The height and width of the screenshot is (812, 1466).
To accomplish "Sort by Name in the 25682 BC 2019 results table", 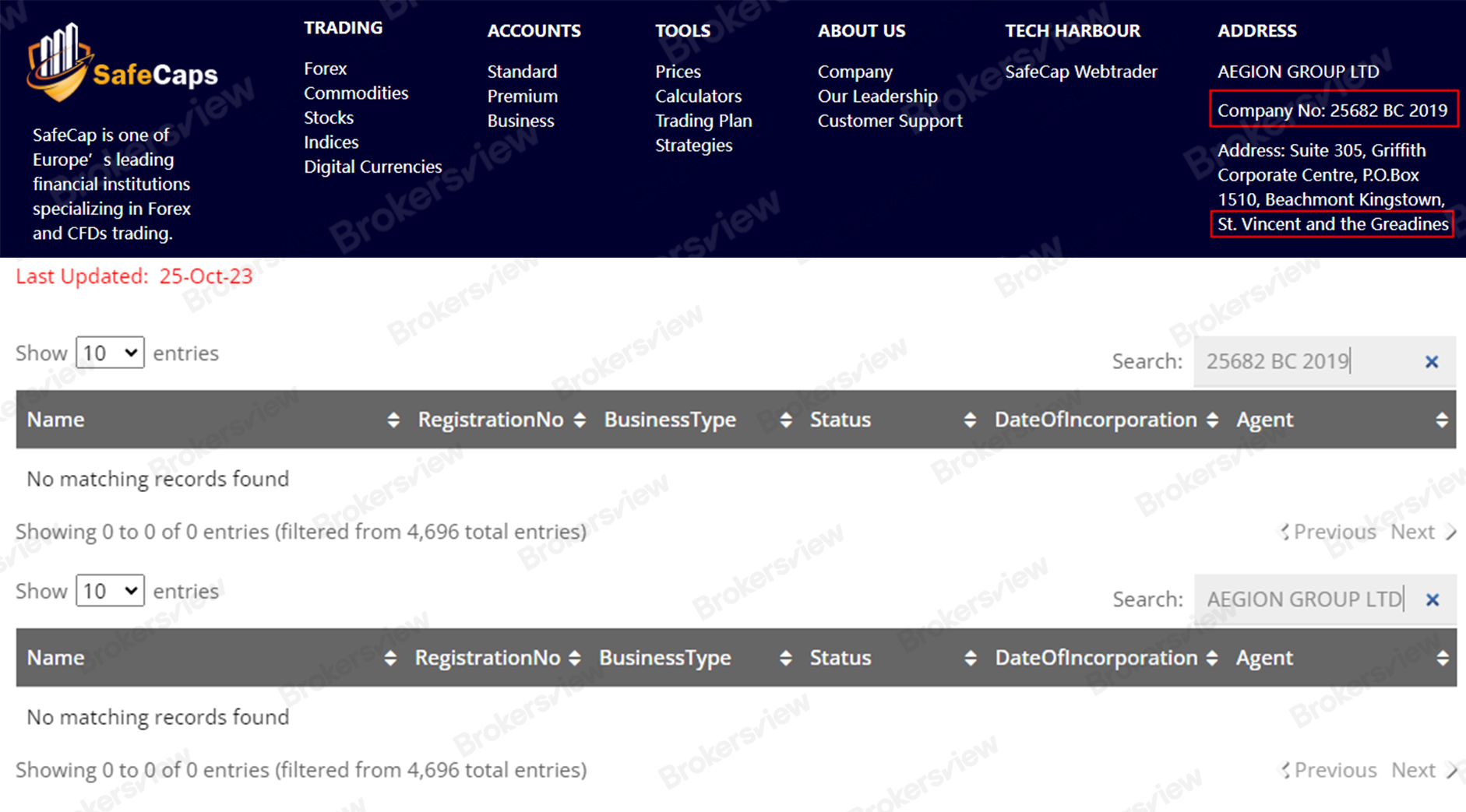I will [393, 420].
